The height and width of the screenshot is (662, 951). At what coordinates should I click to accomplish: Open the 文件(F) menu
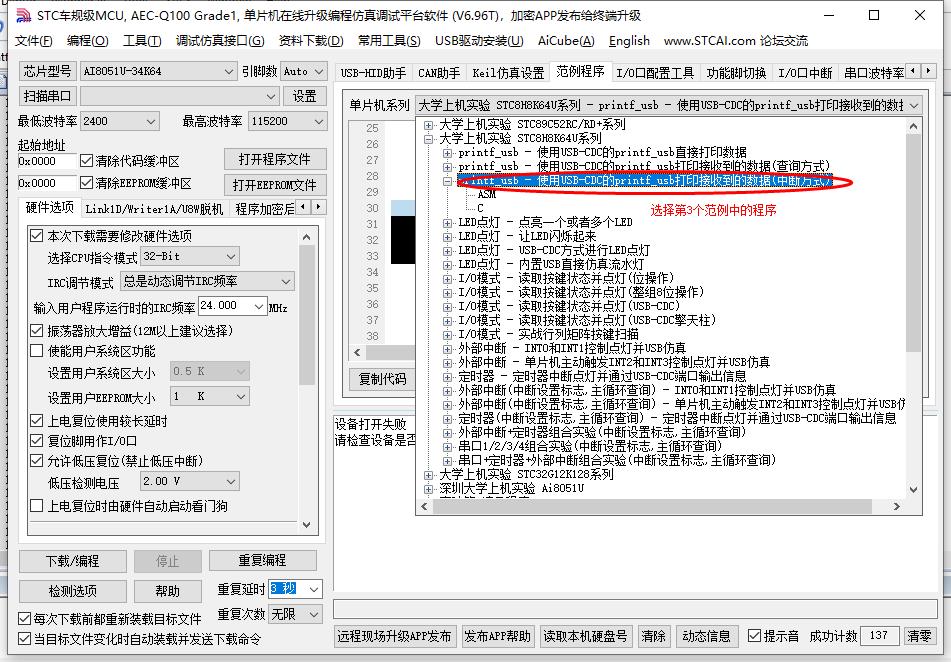[x=34, y=41]
